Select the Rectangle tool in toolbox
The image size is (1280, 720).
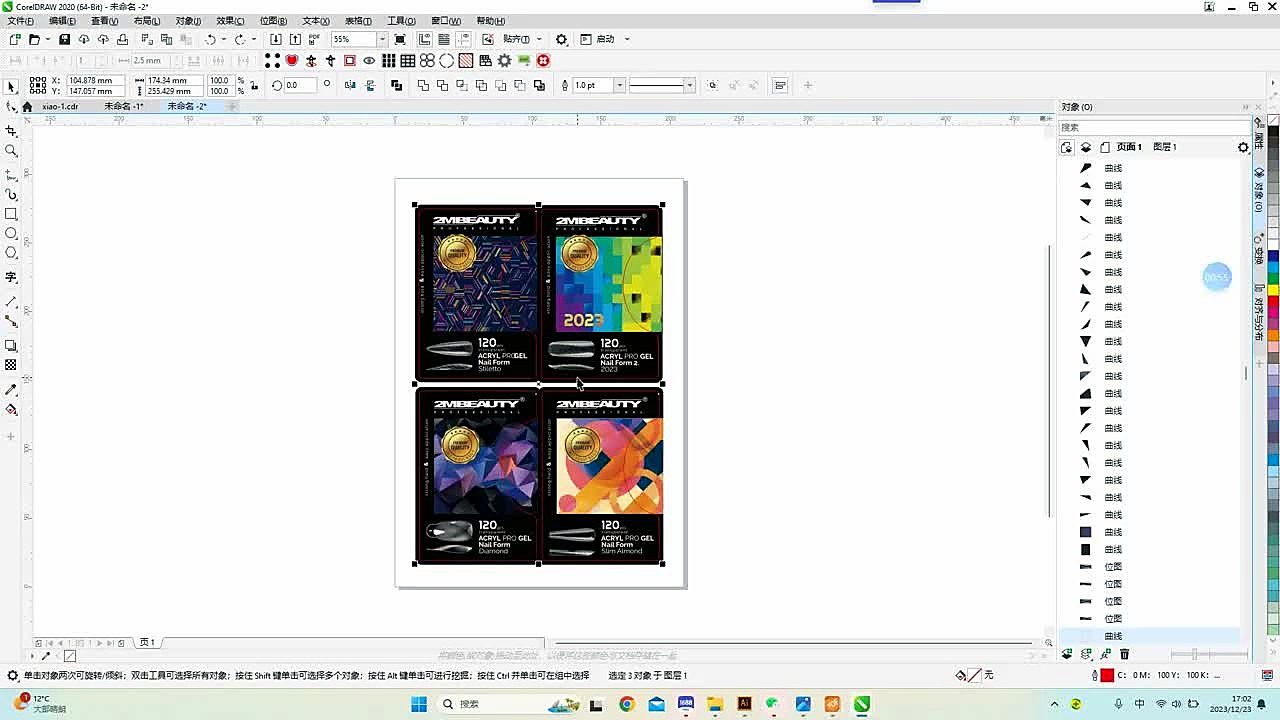(11, 214)
